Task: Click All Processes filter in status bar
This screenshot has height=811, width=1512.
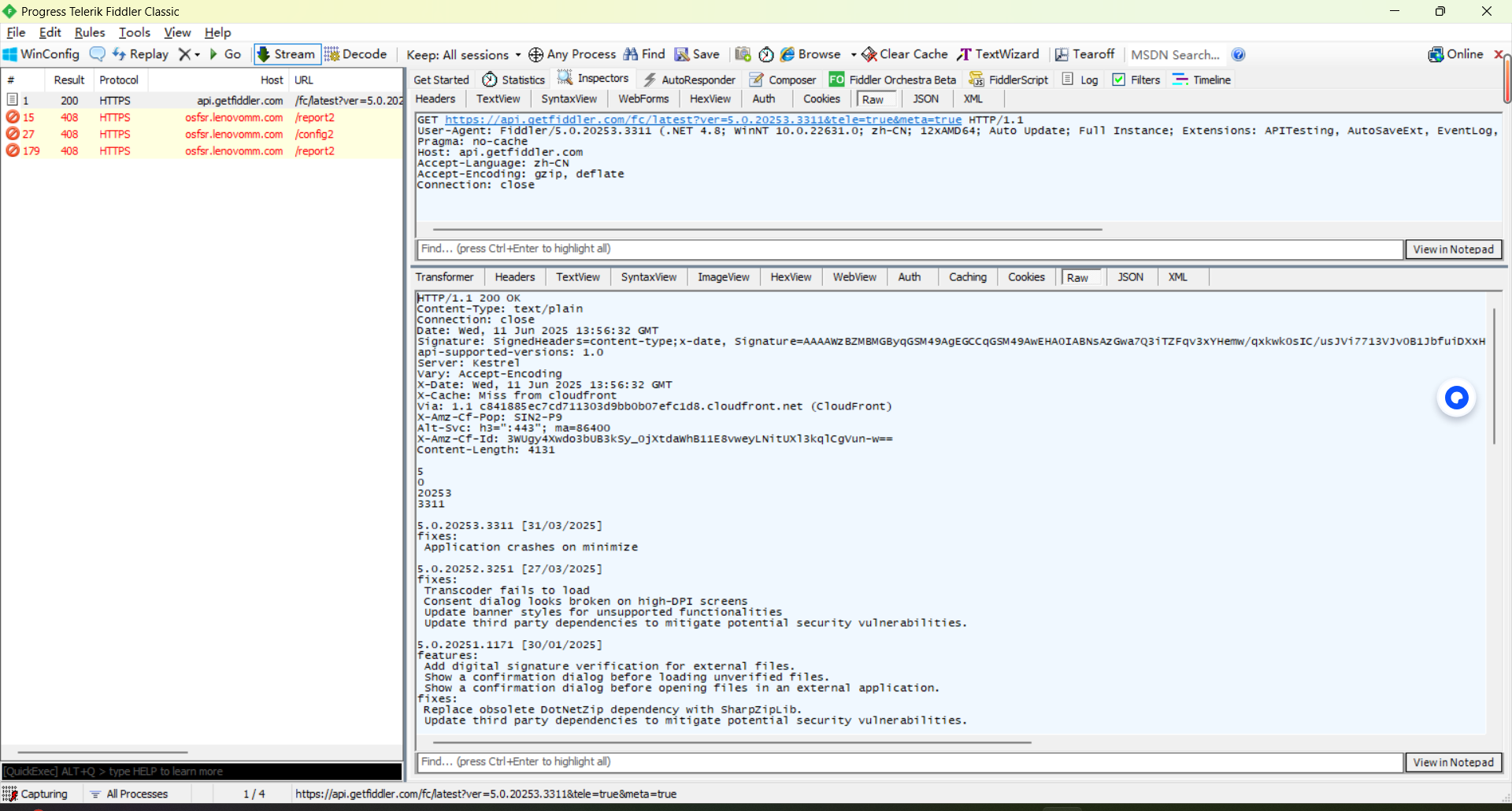Action: coord(128,794)
